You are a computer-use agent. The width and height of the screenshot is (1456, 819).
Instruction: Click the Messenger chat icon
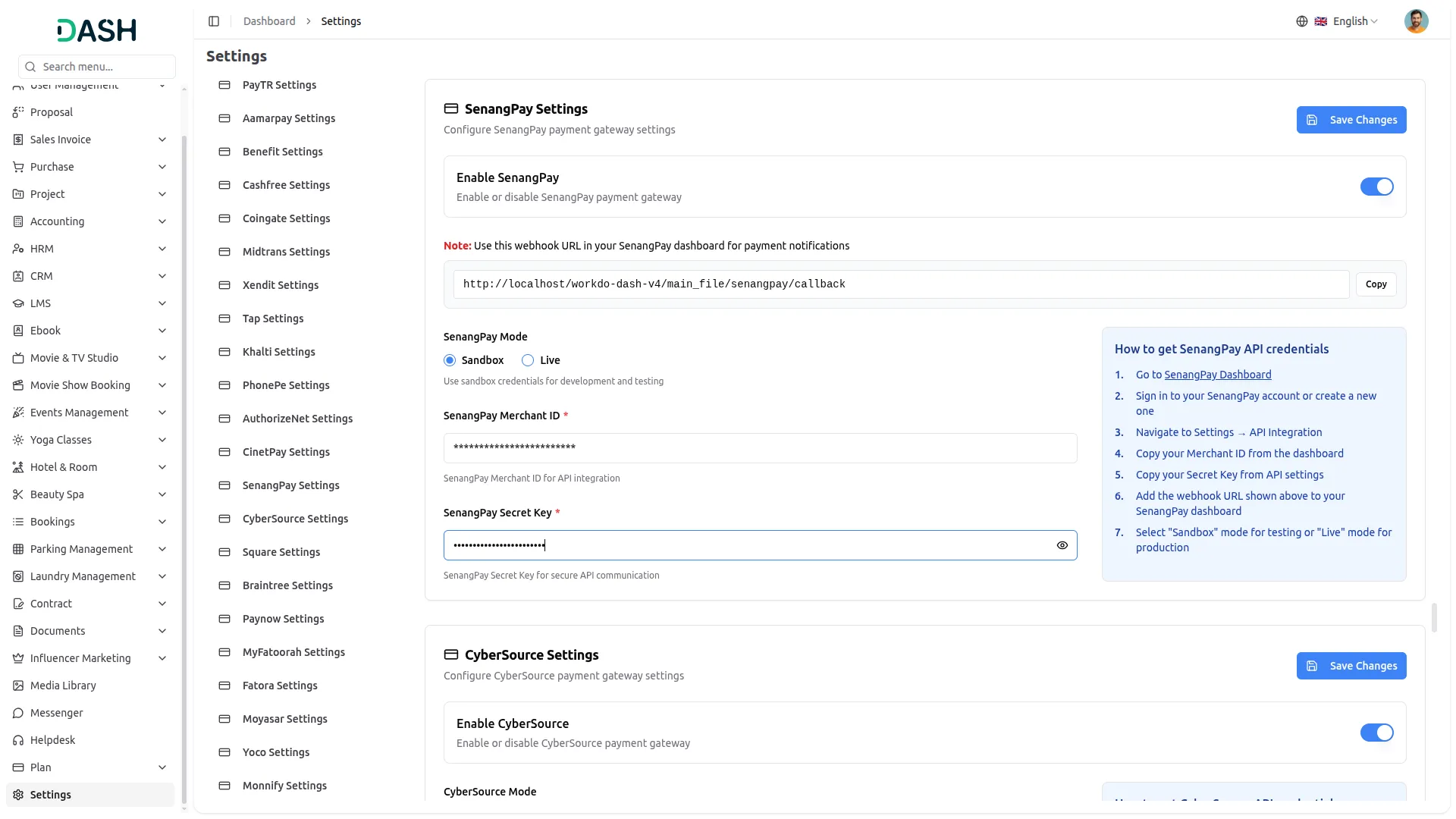point(18,713)
